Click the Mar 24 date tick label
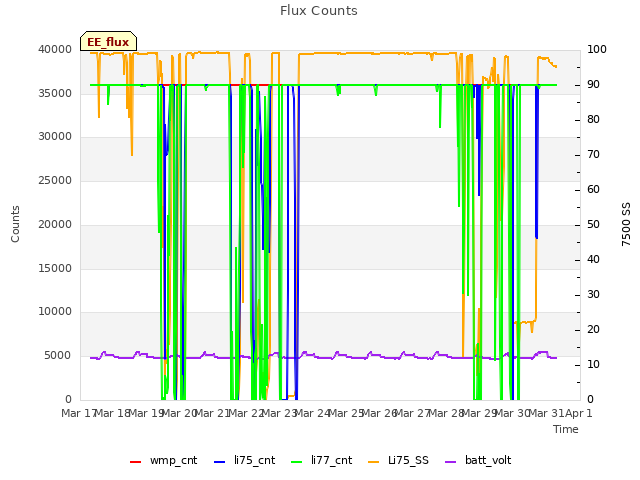Viewport: 640px width, 480px height. pos(313,413)
